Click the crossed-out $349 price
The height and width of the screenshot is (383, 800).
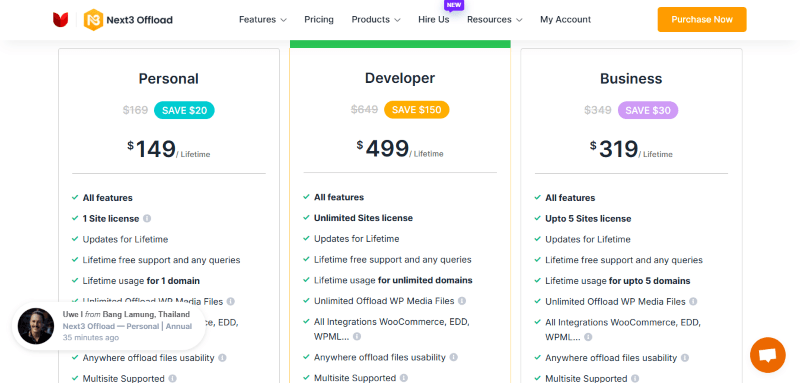pyautogui.click(x=597, y=110)
